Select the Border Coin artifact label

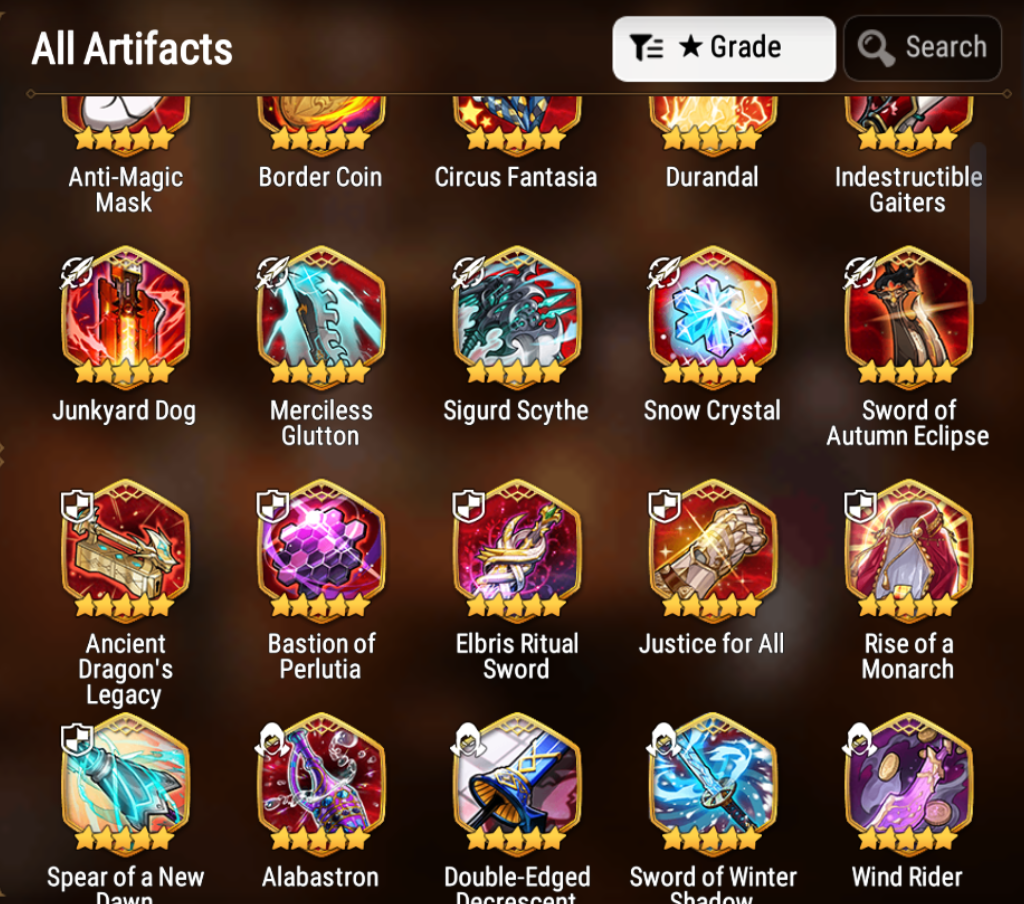coord(320,177)
